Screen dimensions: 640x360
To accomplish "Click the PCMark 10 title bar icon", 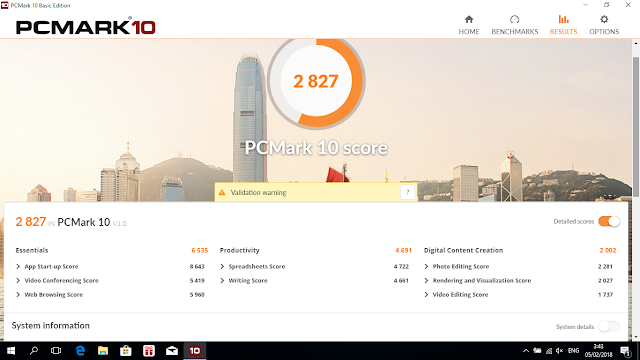I will [x=4, y=5].
